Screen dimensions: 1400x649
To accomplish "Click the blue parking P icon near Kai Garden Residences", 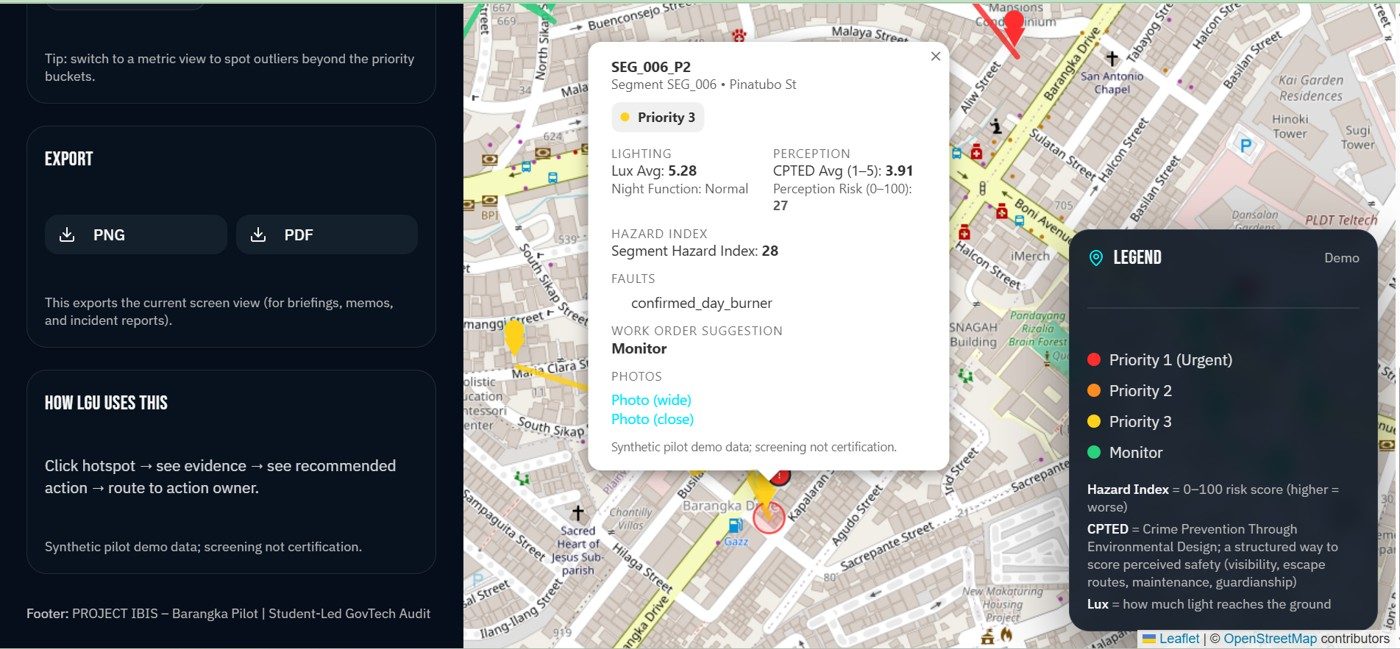I will tap(1245, 145).
